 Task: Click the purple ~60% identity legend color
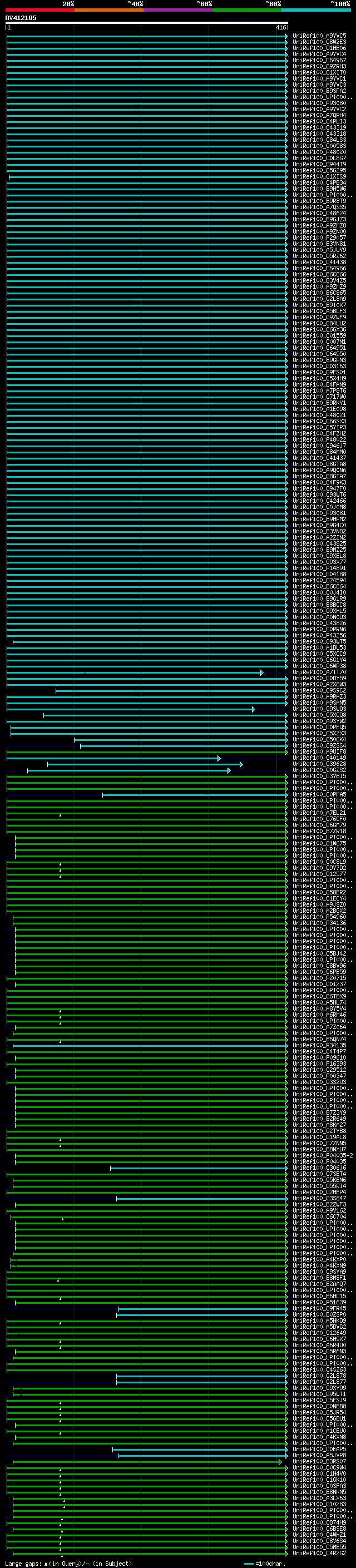pos(179,10)
